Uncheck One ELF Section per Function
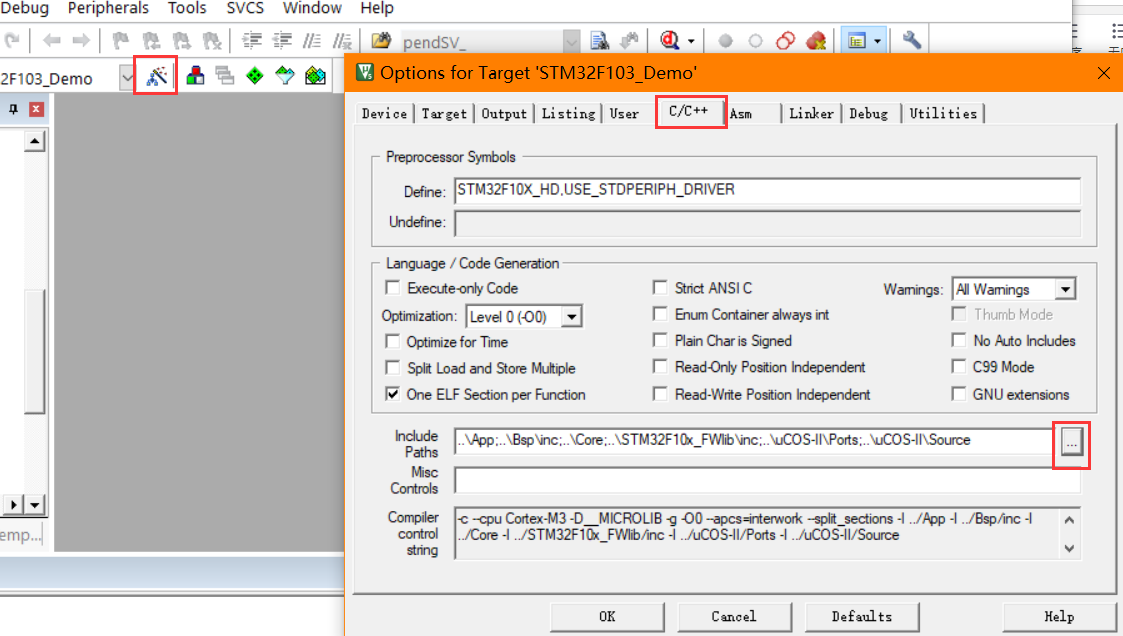Image resolution: width=1123 pixels, height=636 pixels. click(x=393, y=394)
